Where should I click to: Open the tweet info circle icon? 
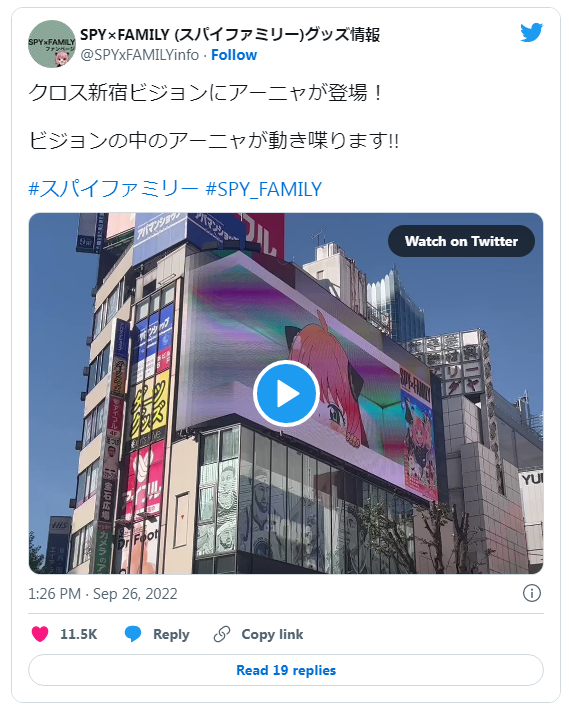(531, 593)
